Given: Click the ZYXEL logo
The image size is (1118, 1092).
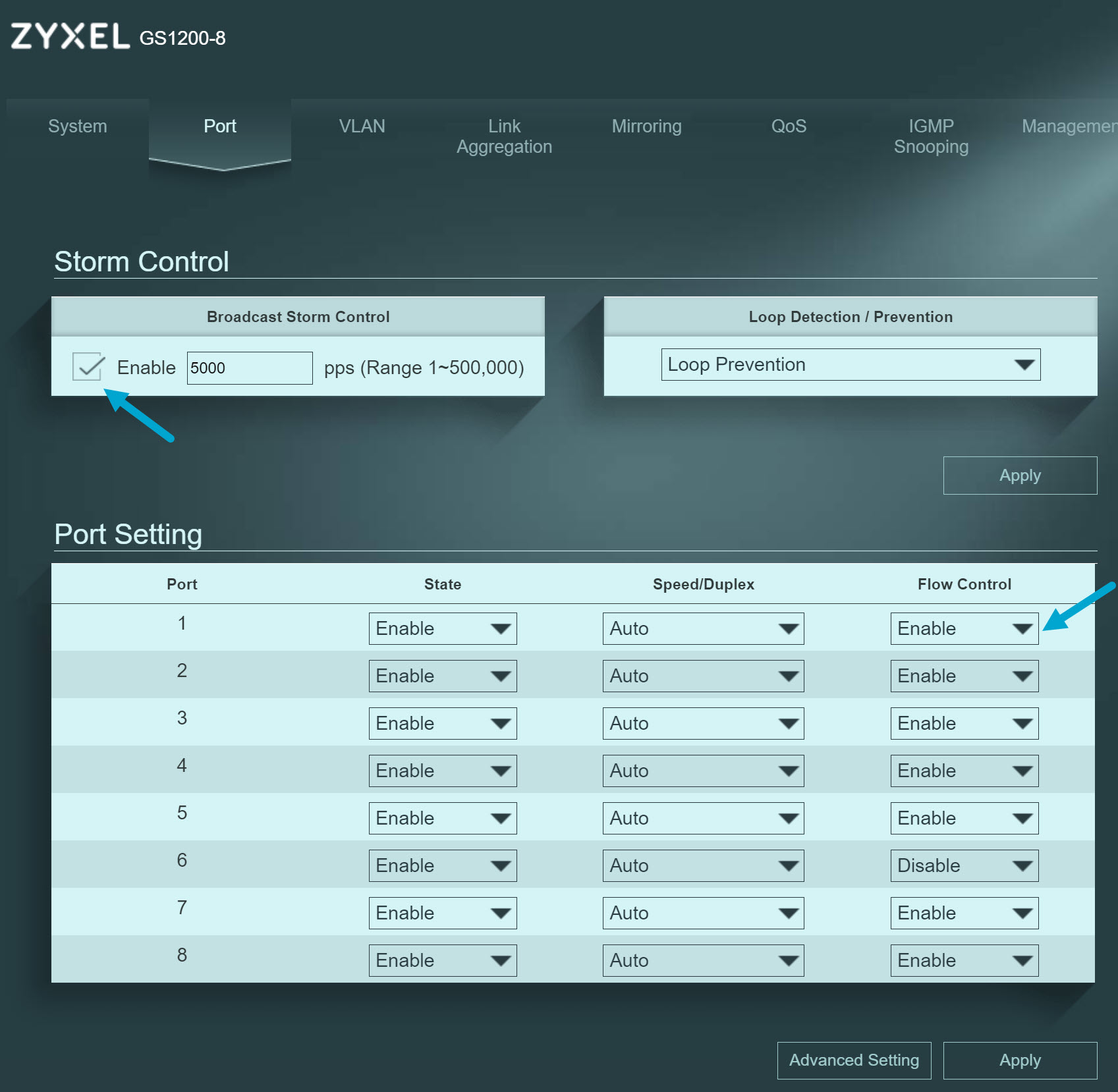Looking at the screenshot, I should pyautogui.click(x=70, y=36).
